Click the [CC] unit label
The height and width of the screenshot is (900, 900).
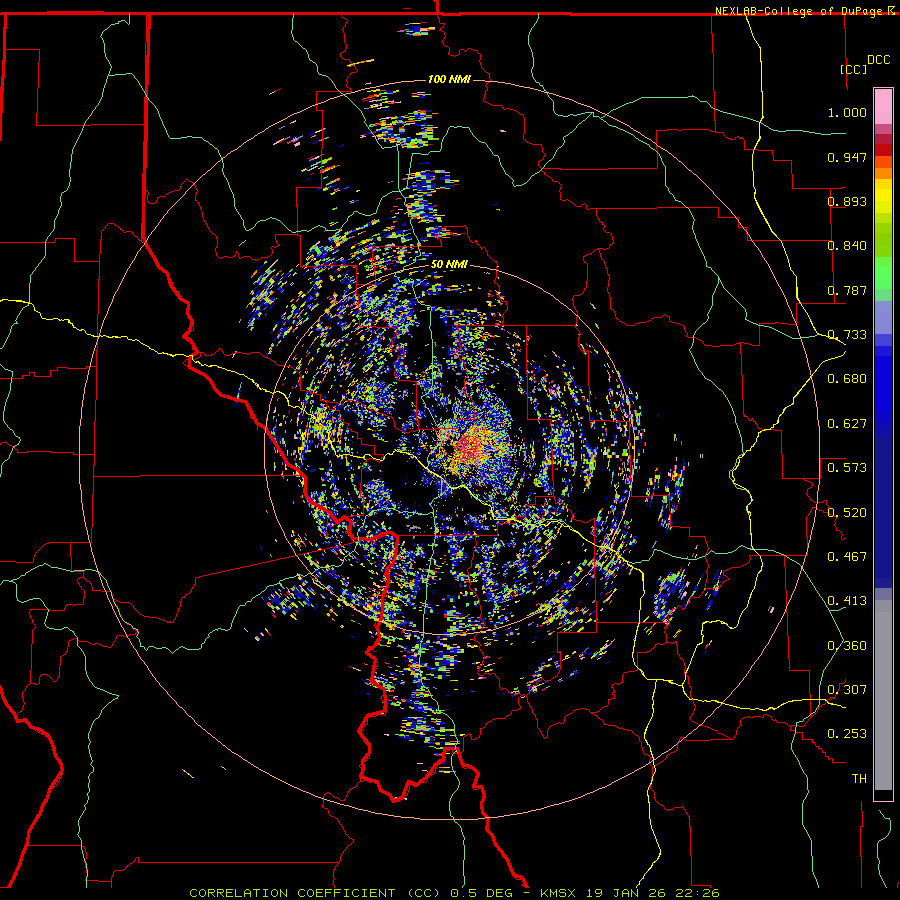pyautogui.click(x=854, y=69)
